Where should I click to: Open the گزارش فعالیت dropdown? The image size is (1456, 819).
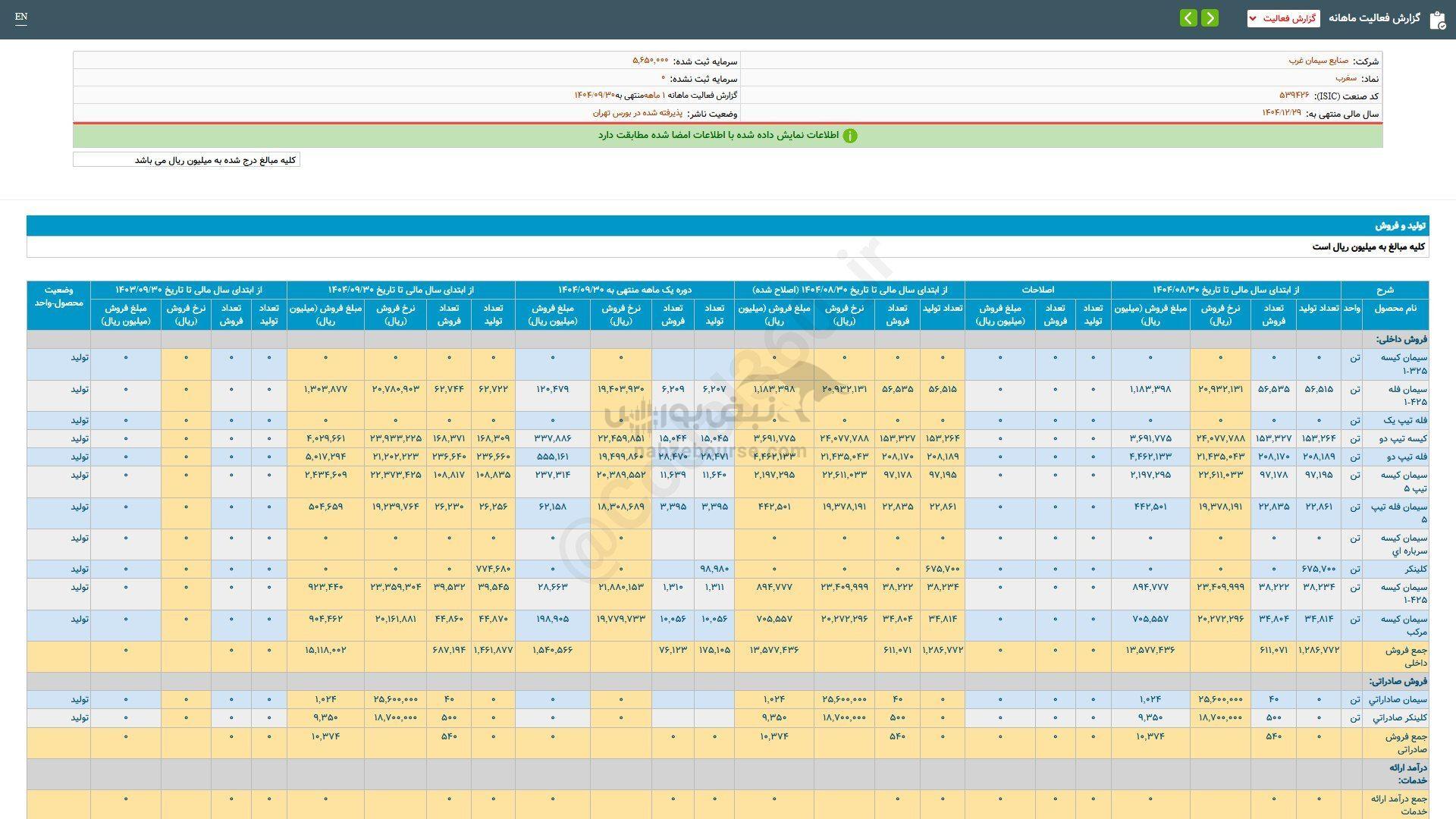point(1283,18)
